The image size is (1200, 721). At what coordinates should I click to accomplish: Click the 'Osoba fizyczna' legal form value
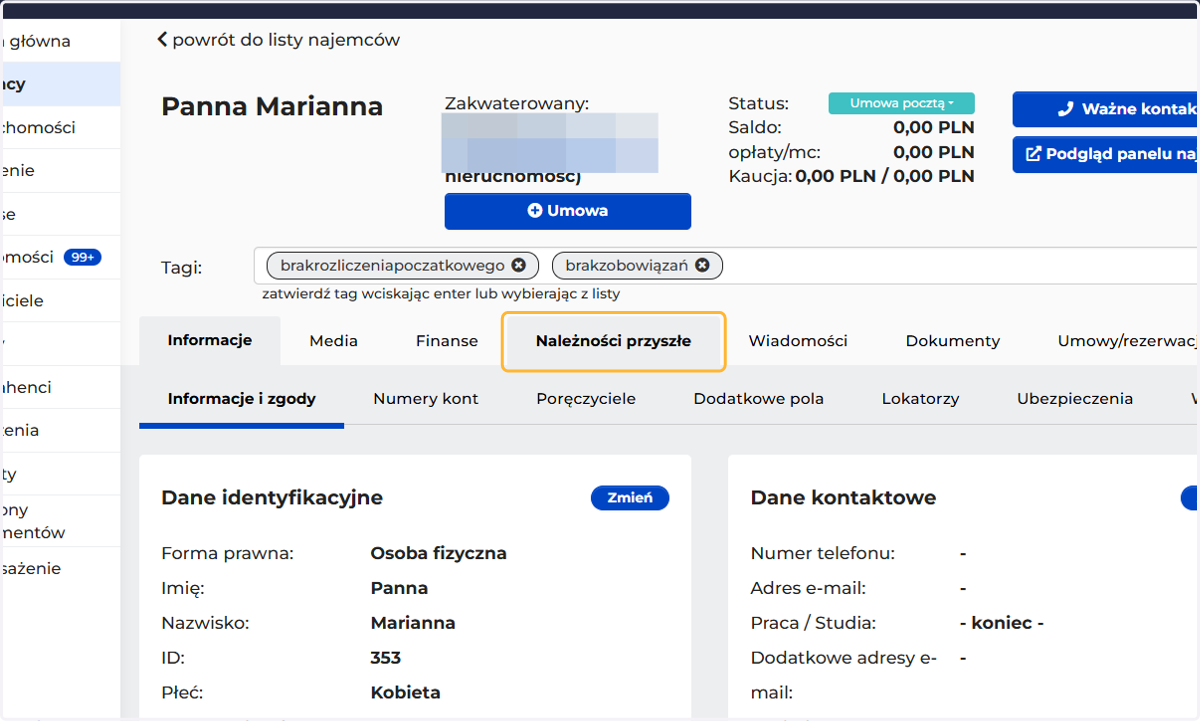click(439, 553)
